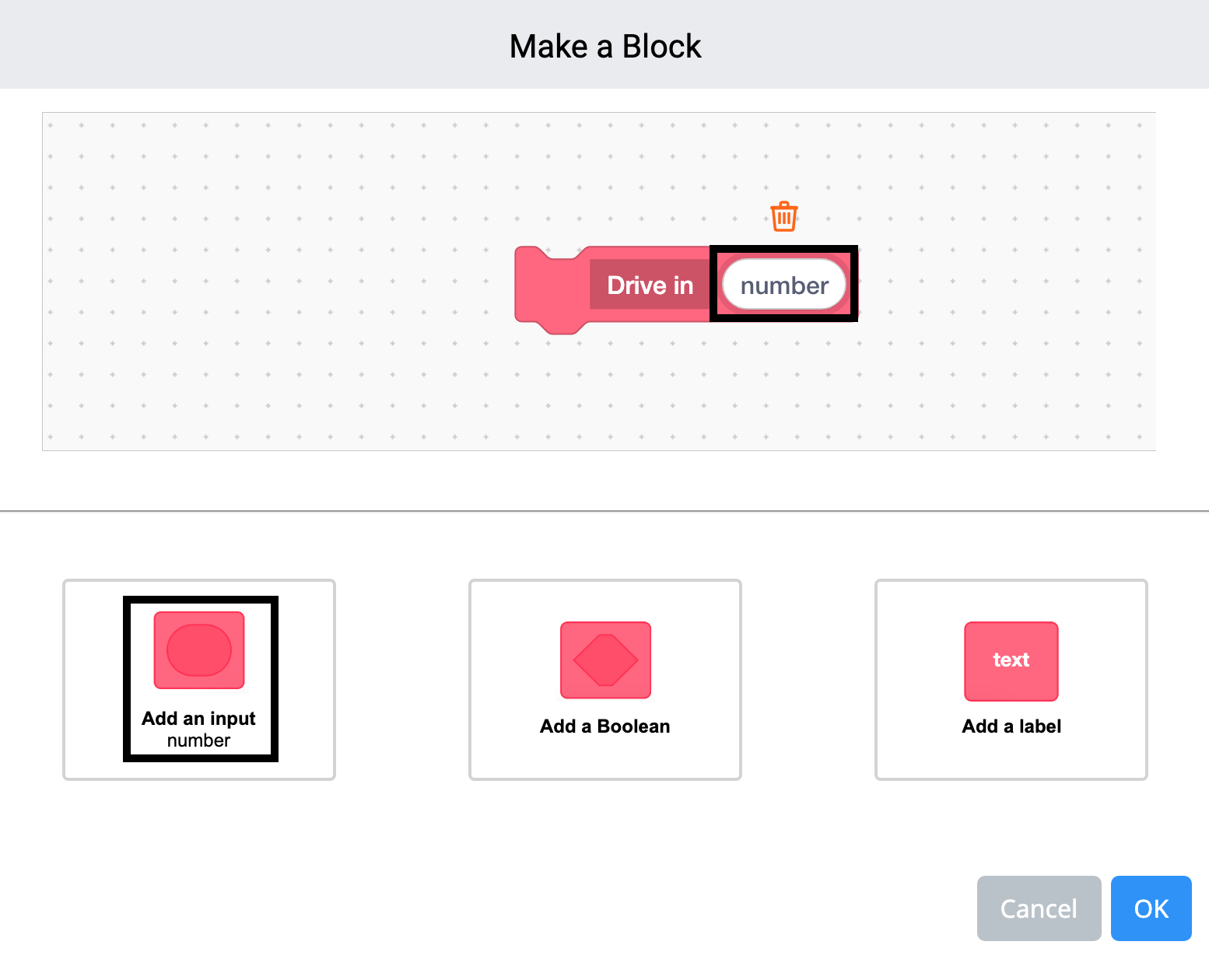Image resolution: width=1209 pixels, height=980 pixels.
Task: Confirm the block with OK
Action: pos(1151,908)
